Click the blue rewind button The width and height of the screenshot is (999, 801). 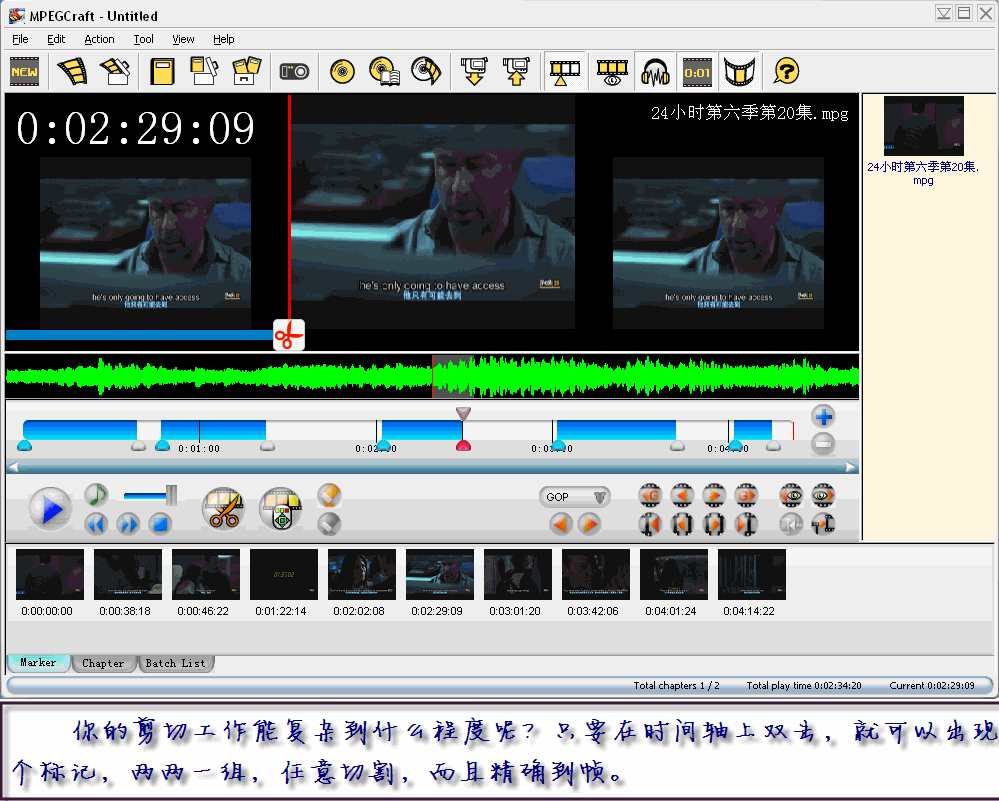(x=96, y=524)
